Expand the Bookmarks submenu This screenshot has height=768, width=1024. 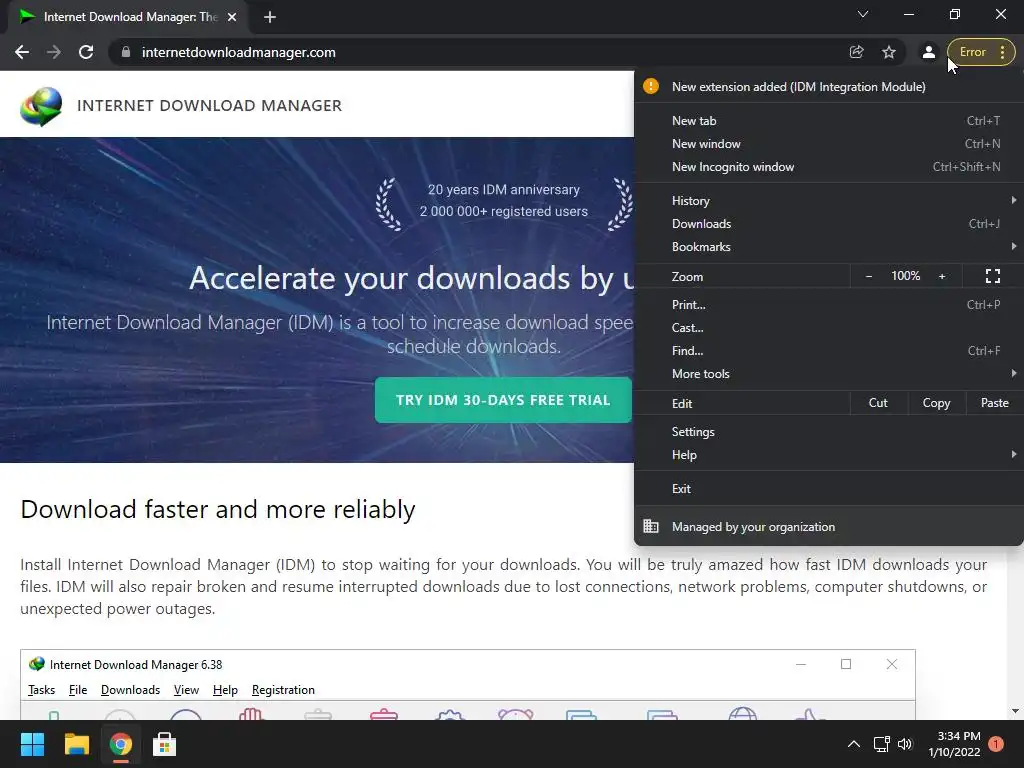coord(829,246)
